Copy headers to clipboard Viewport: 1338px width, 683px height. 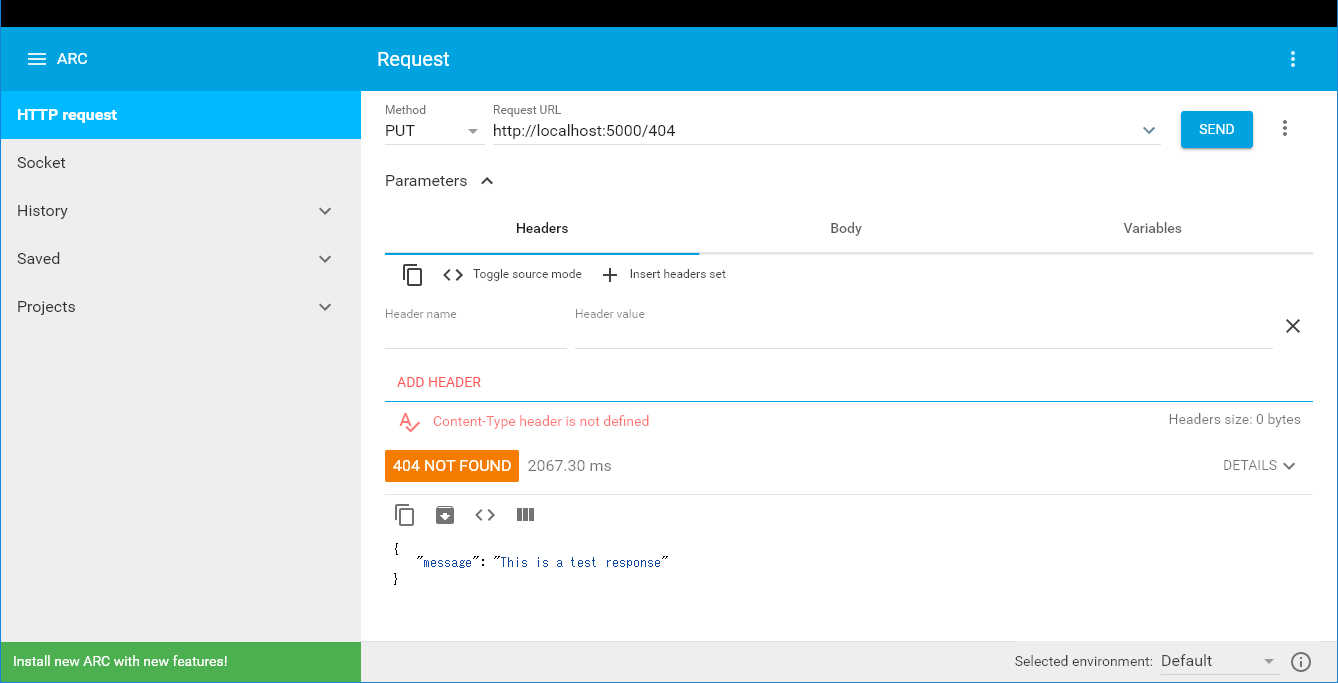click(413, 275)
